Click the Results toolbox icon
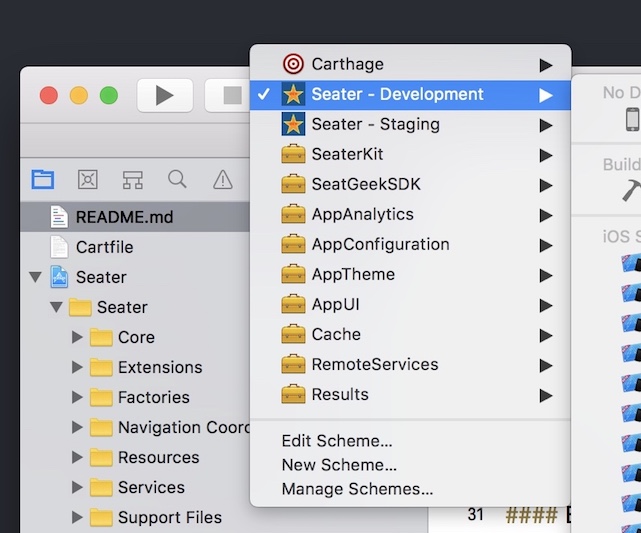 click(x=293, y=394)
